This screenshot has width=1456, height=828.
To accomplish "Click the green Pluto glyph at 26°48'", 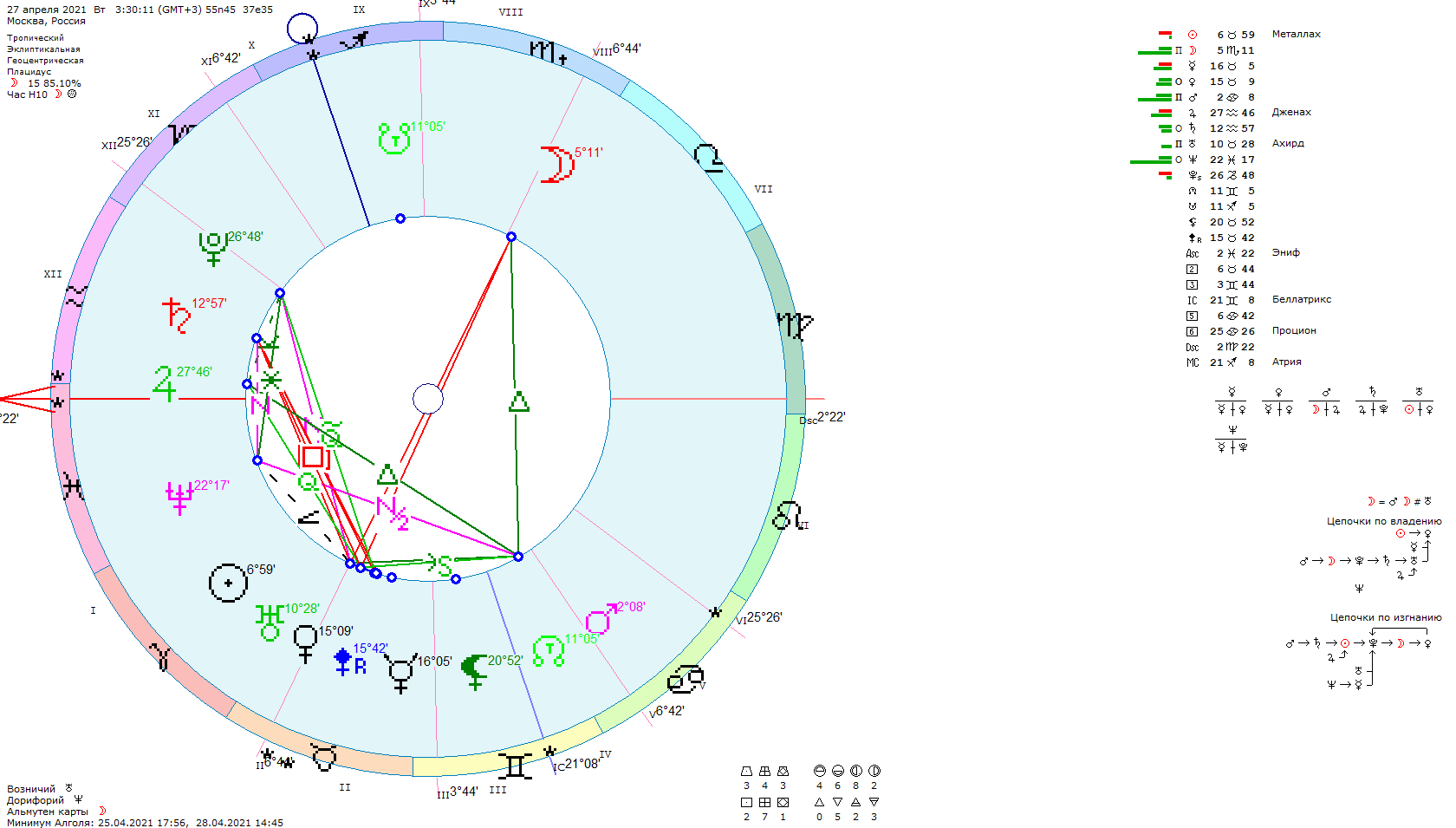I will tap(213, 249).
